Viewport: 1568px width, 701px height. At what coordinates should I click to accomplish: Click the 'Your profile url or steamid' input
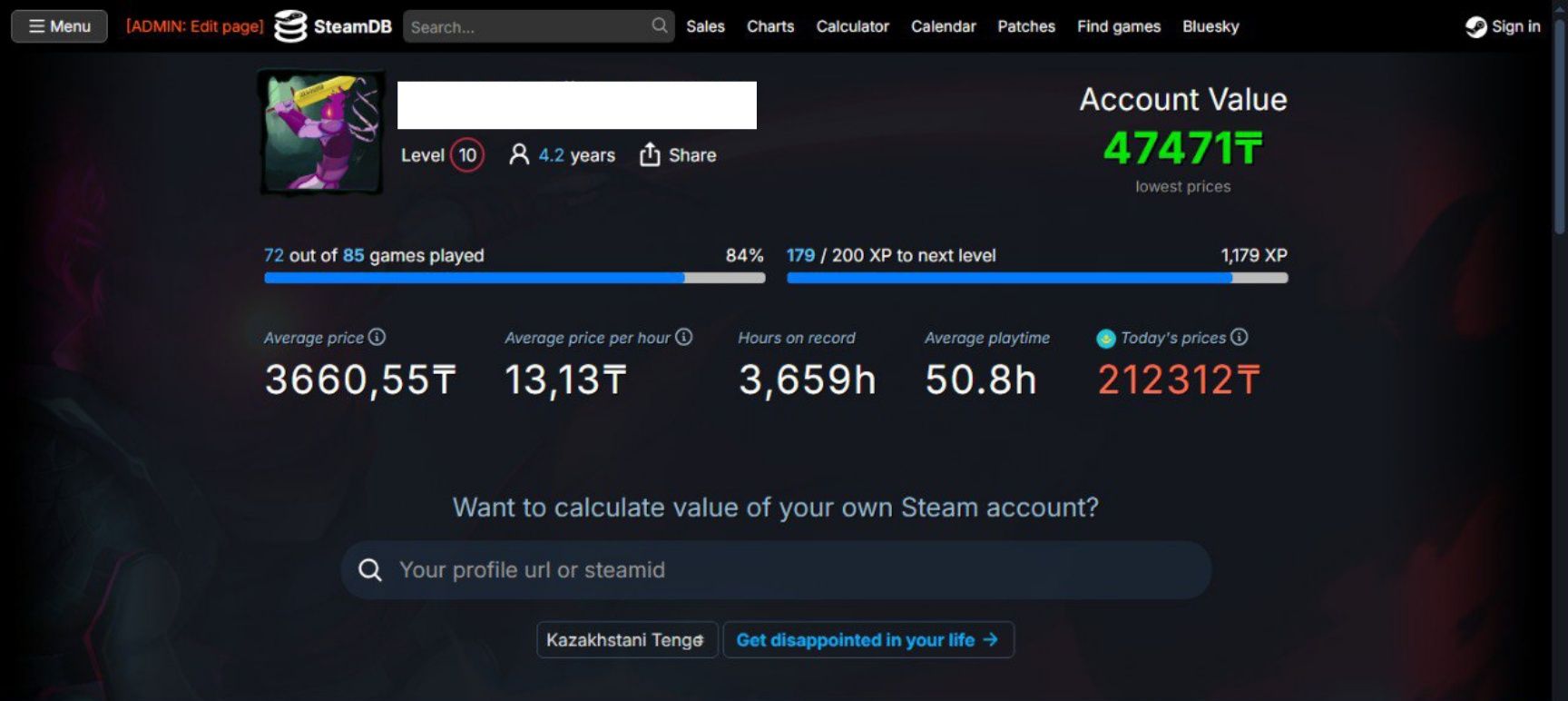tap(776, 570)
